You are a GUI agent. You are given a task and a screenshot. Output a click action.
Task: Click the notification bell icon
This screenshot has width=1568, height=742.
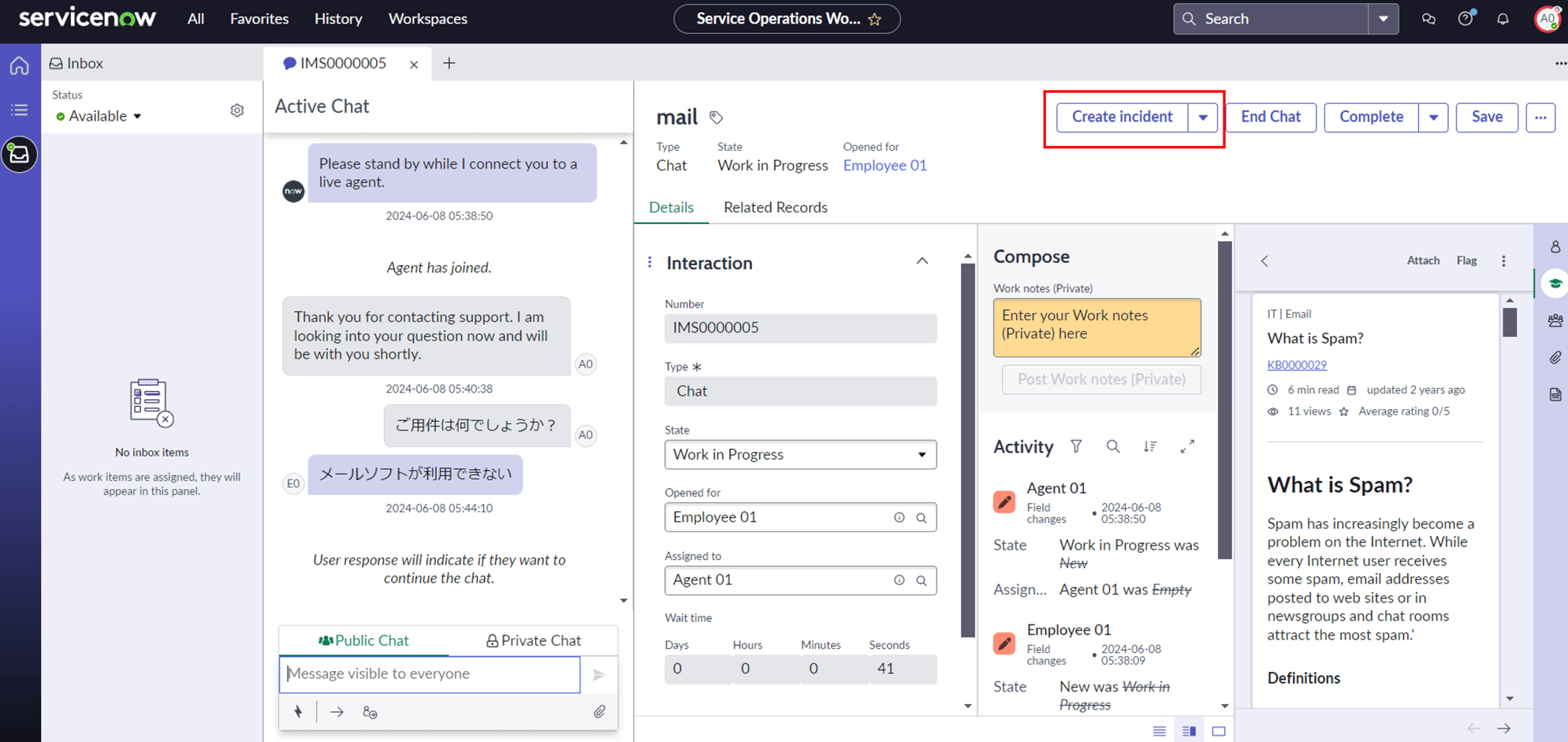1503,19
